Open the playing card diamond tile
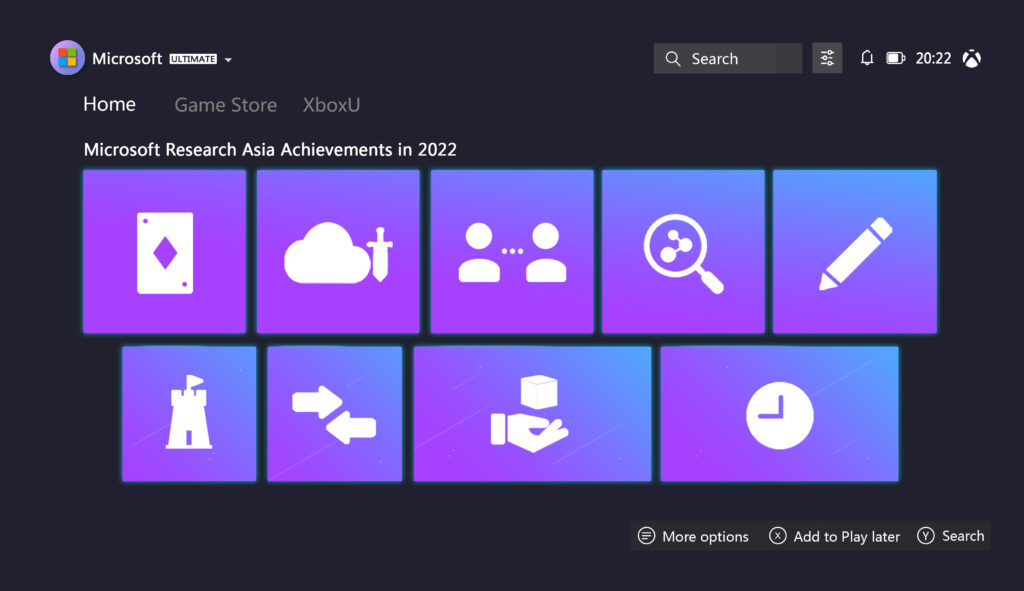1024x591 pixels. pyautogui.click(x=164, y=251)
